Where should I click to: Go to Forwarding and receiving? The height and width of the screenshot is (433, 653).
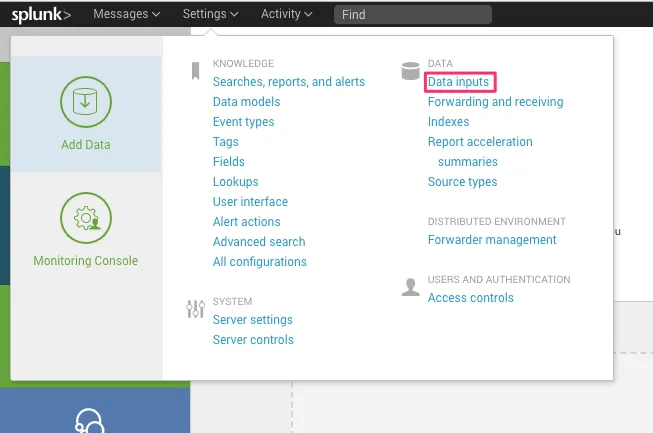pos(495,102)
